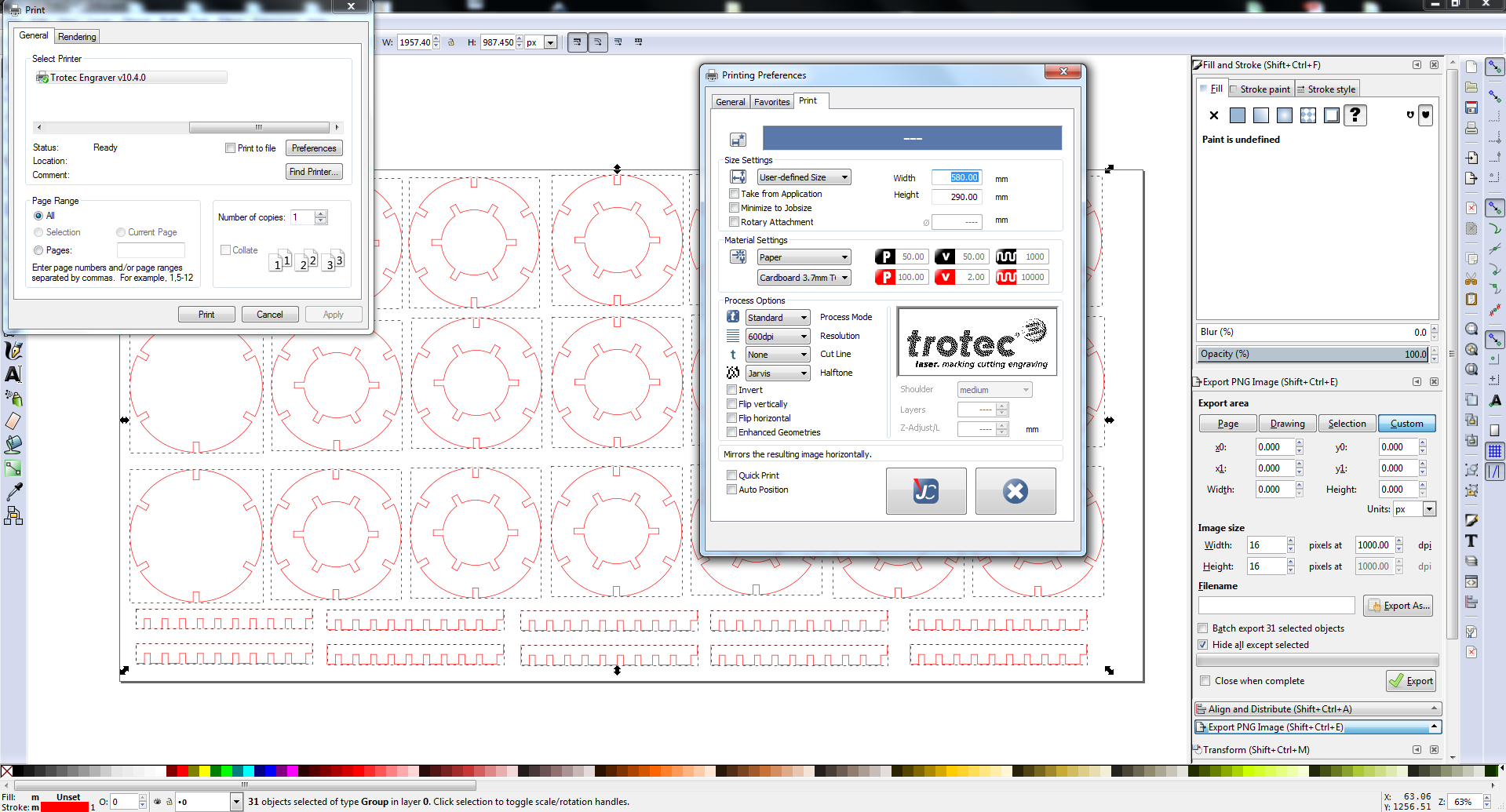
Task: Click the Cut scissors icon
Action: click(1471, 279)
